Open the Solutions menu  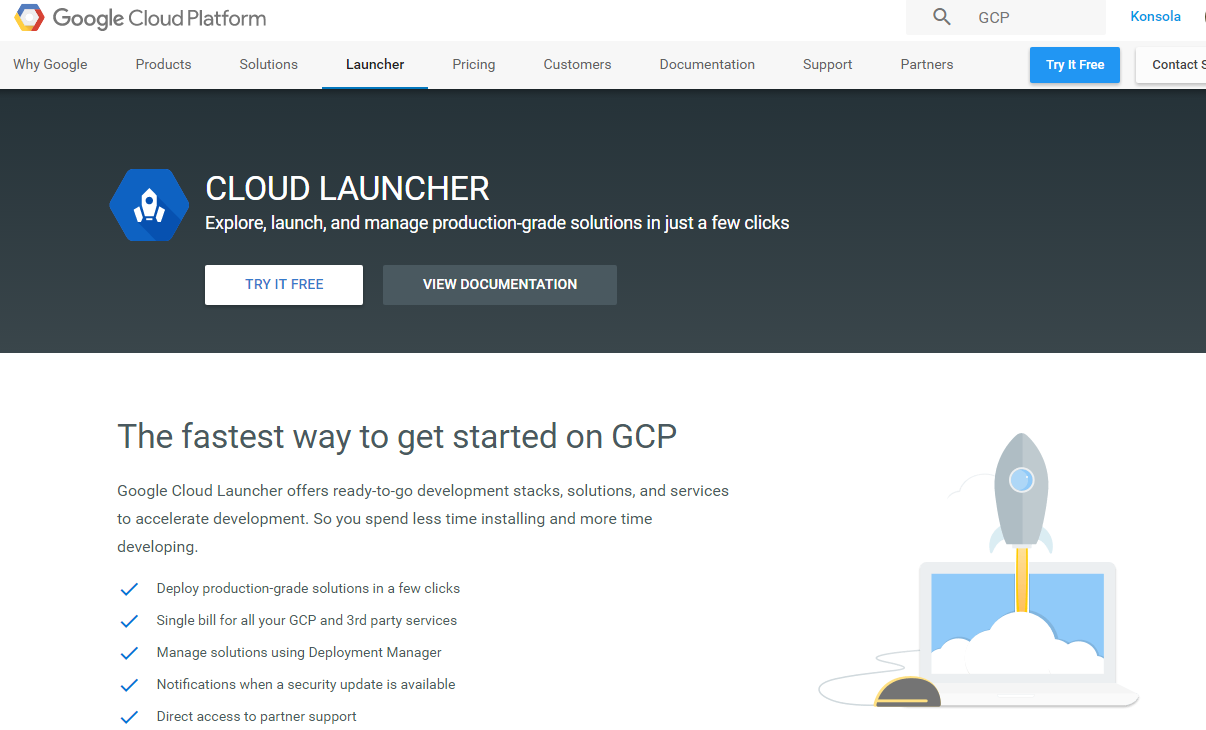pyautogui.click(x=268, y=64)
